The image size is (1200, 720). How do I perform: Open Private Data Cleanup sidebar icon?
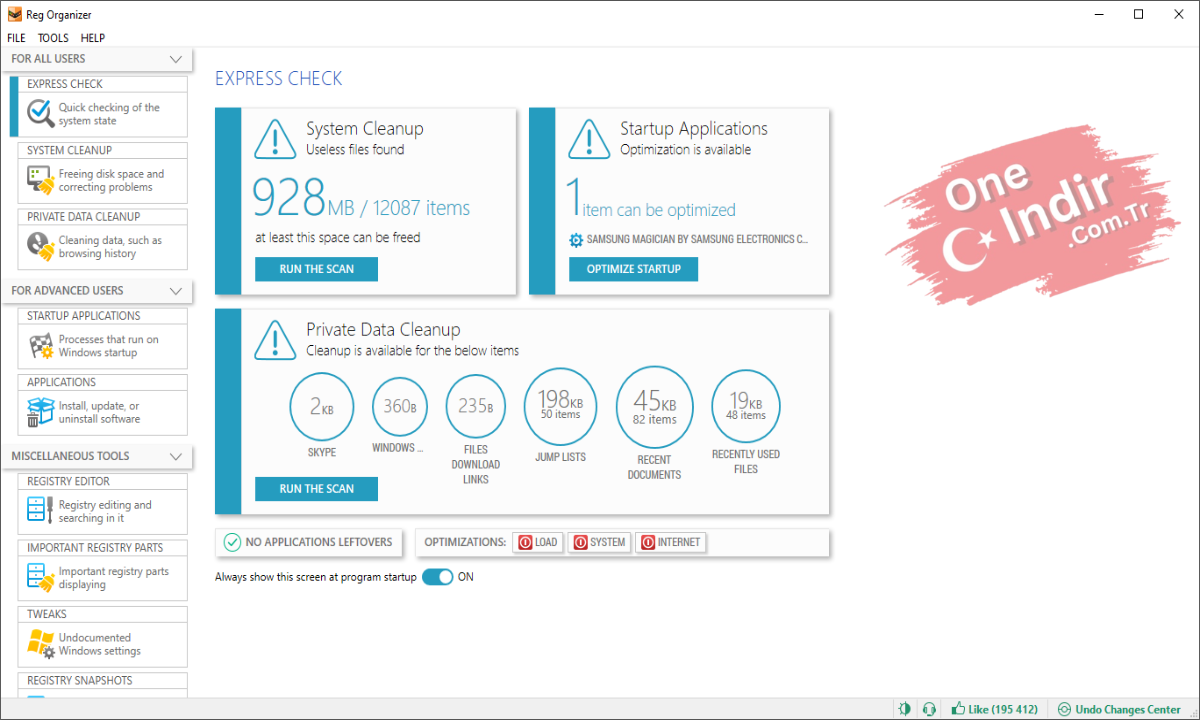pos(40,246)
